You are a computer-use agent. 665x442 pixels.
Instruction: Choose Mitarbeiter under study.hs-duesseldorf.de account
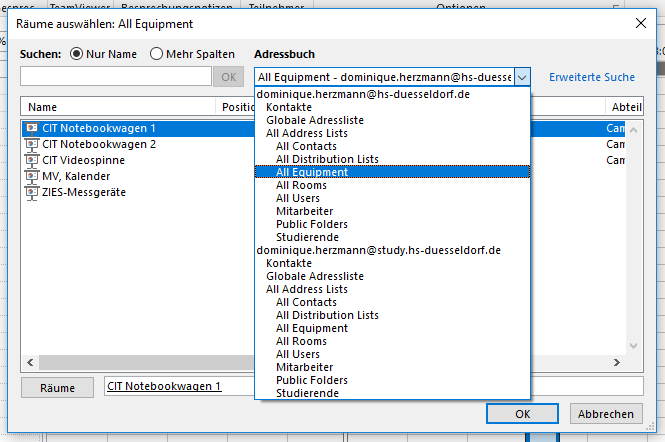305,367
